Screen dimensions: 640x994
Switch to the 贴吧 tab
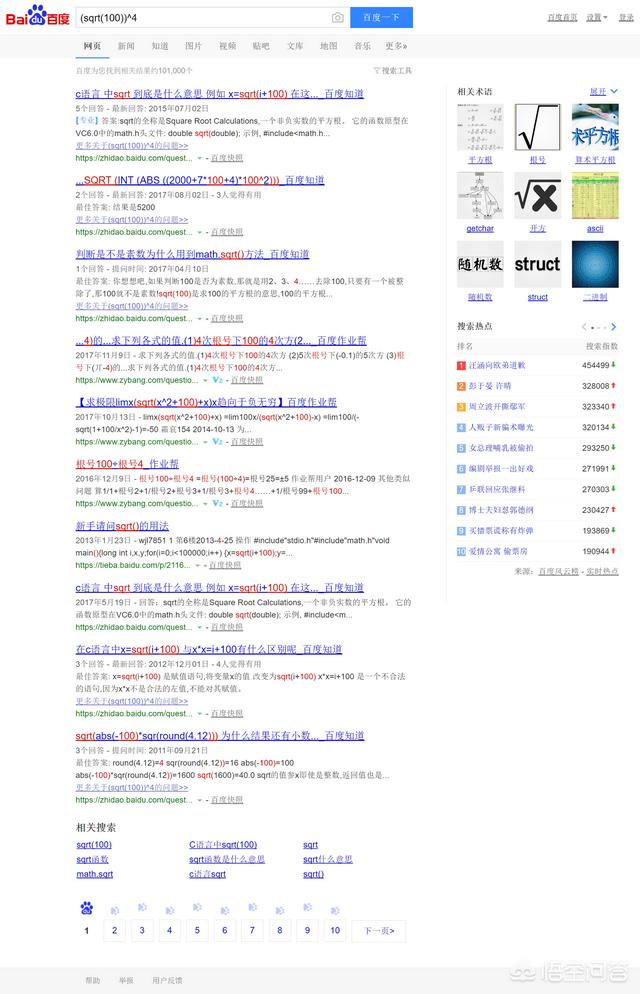click(x=261, y=46)
